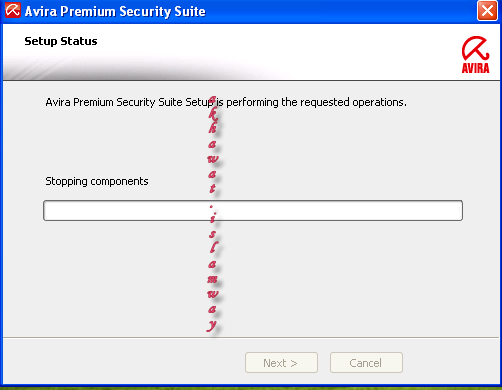The height and width of the screenshot is (390, 502).
Task: Close the Avira Premium Security Suite window
Action: click(487, 11)
